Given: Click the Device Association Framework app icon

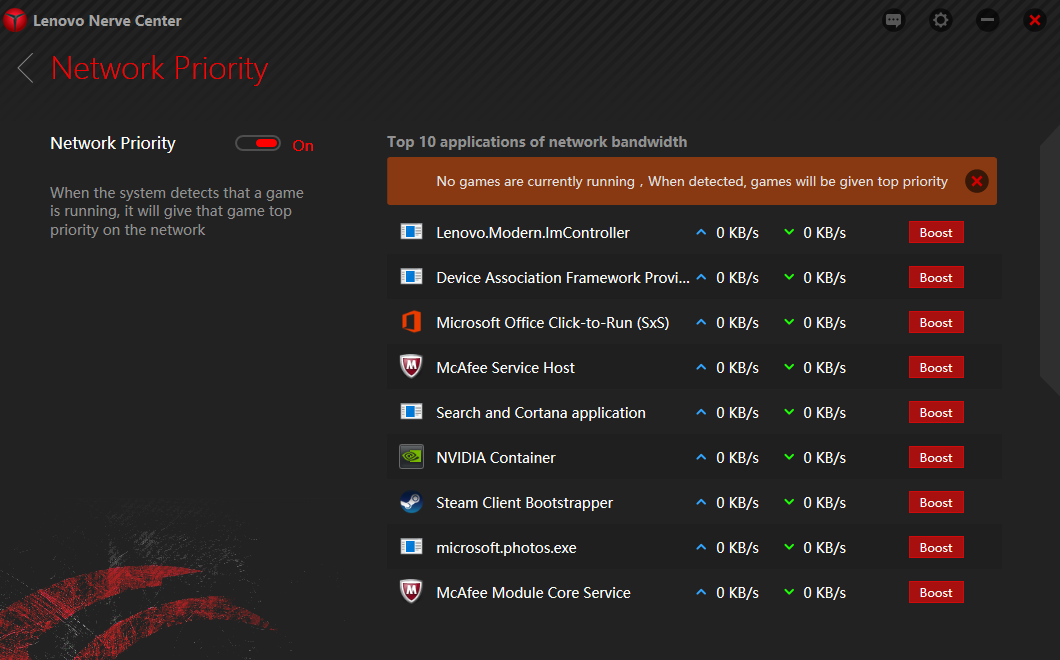Looking at the screenshot, I should coord(411,277).
